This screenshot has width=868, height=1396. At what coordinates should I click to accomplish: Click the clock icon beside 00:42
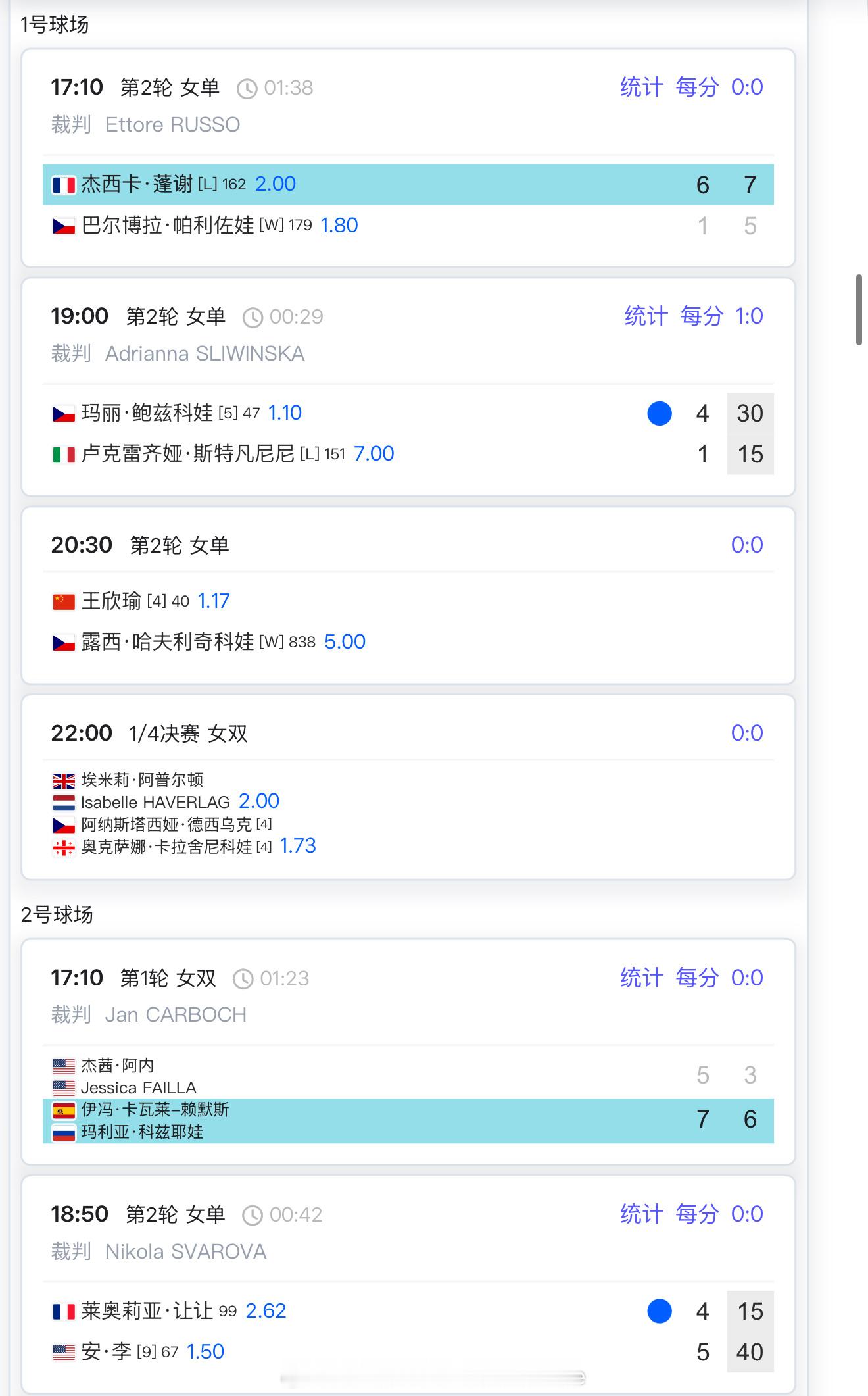(253, 1215)
